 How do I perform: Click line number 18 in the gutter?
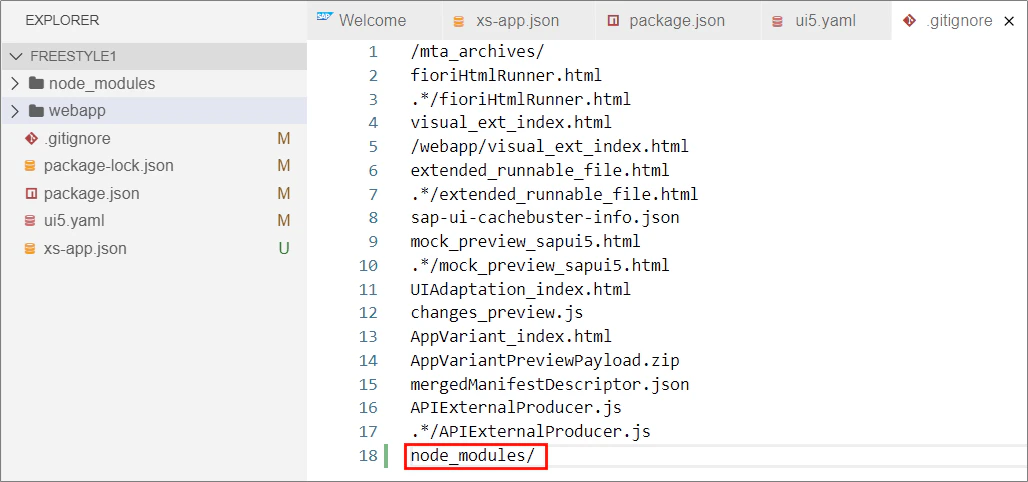click(x=369, y=455)
